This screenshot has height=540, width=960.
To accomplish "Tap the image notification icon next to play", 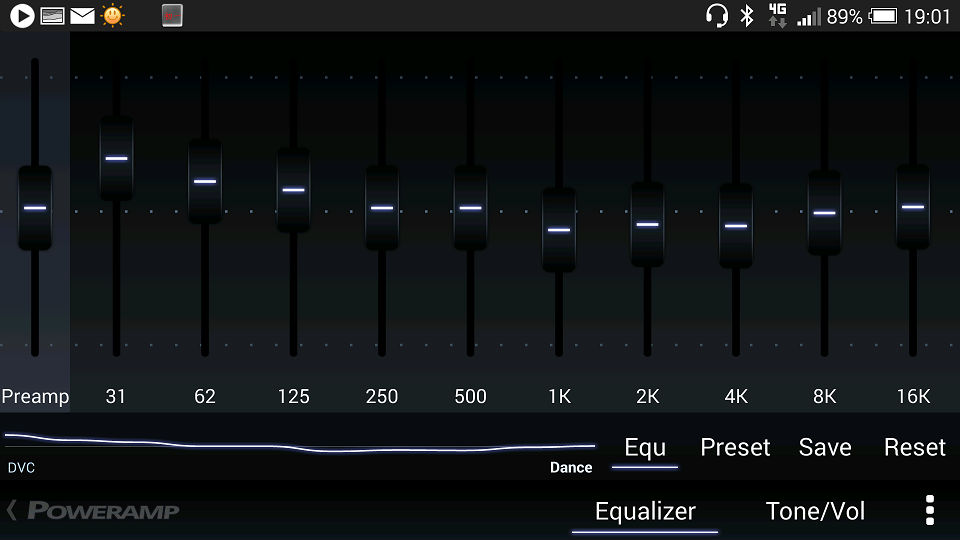I will point(53,16).
